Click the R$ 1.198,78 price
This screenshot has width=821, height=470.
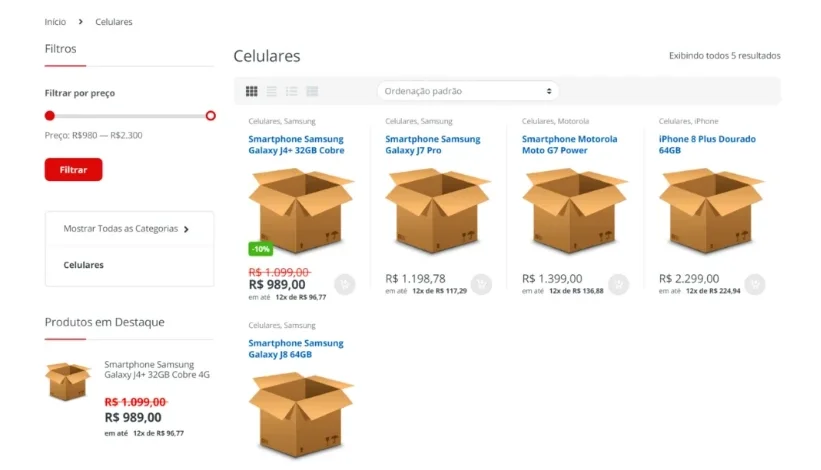pyautogui.click(x=415, y=278)
